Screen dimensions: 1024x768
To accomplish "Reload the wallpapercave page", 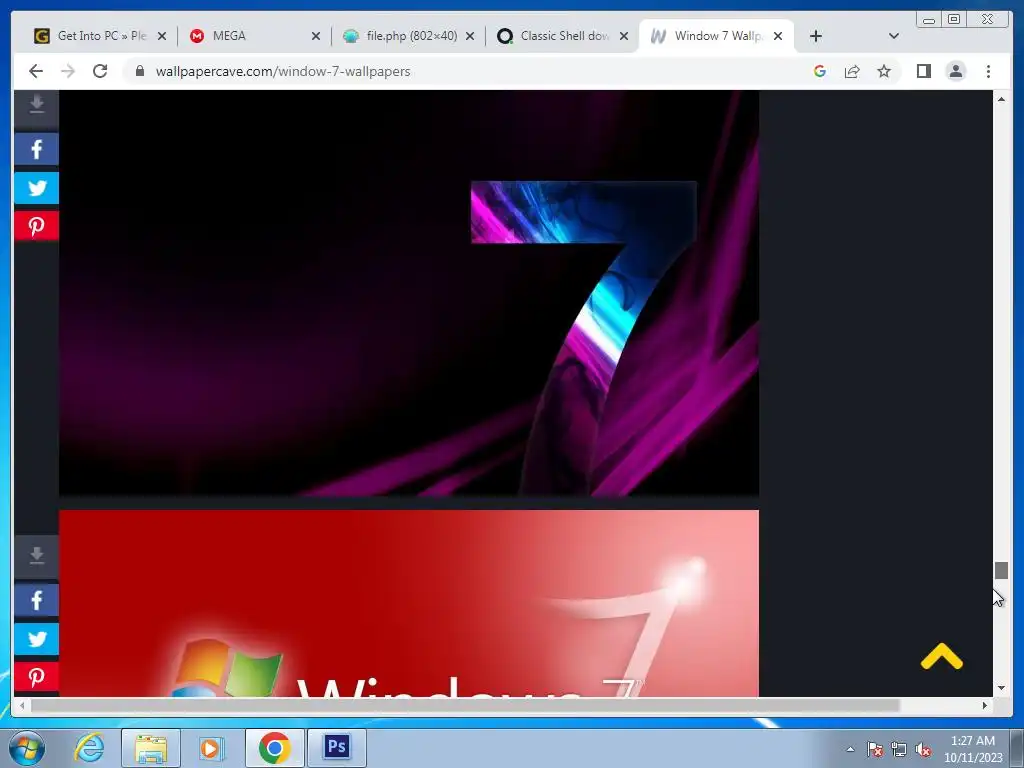I will point(100,71).
